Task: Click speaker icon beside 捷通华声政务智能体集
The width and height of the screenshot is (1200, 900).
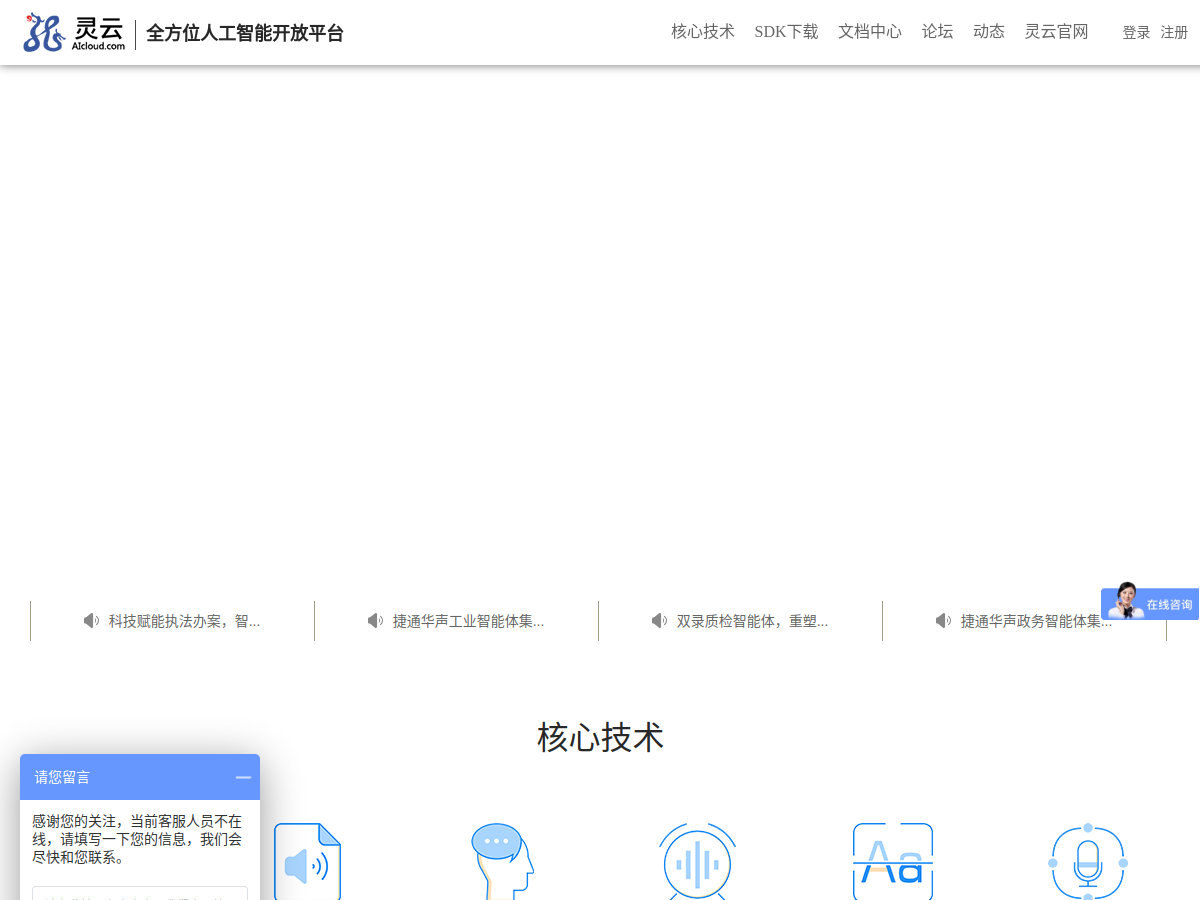Action: point(943,621)
